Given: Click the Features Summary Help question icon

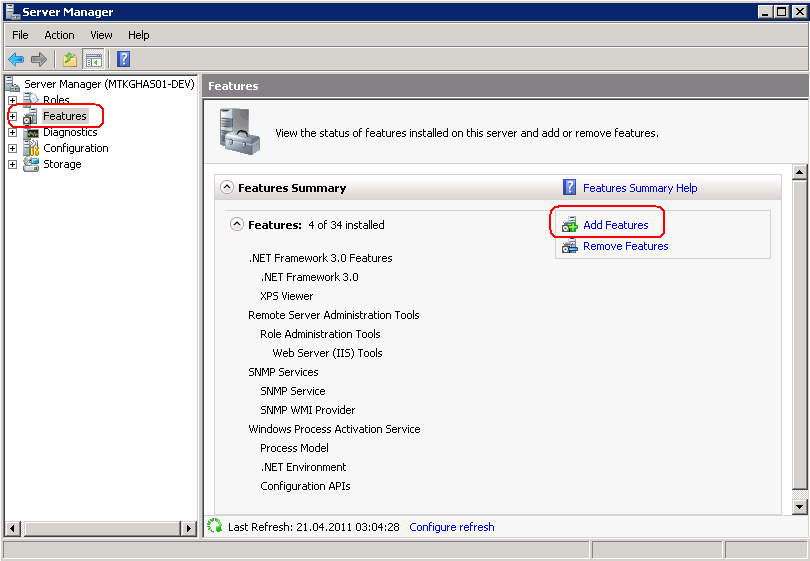Looking at the screenshot, I should (x=569, y=187).
